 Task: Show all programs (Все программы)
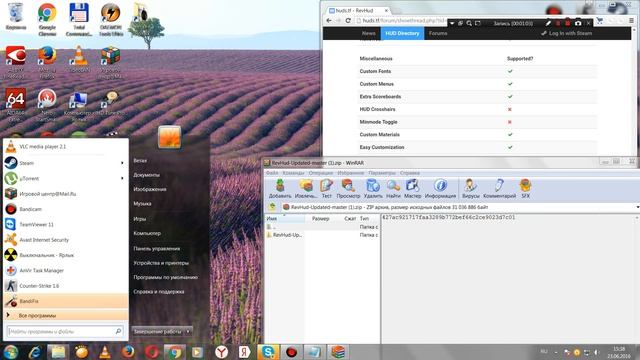[x=66, y=316]
